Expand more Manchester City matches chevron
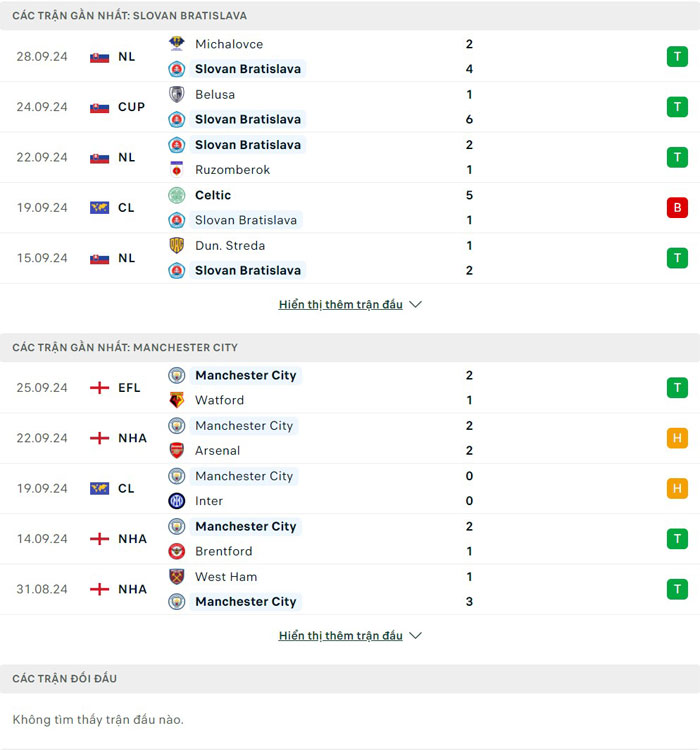 pyautogui.click(x=416, y=636)
